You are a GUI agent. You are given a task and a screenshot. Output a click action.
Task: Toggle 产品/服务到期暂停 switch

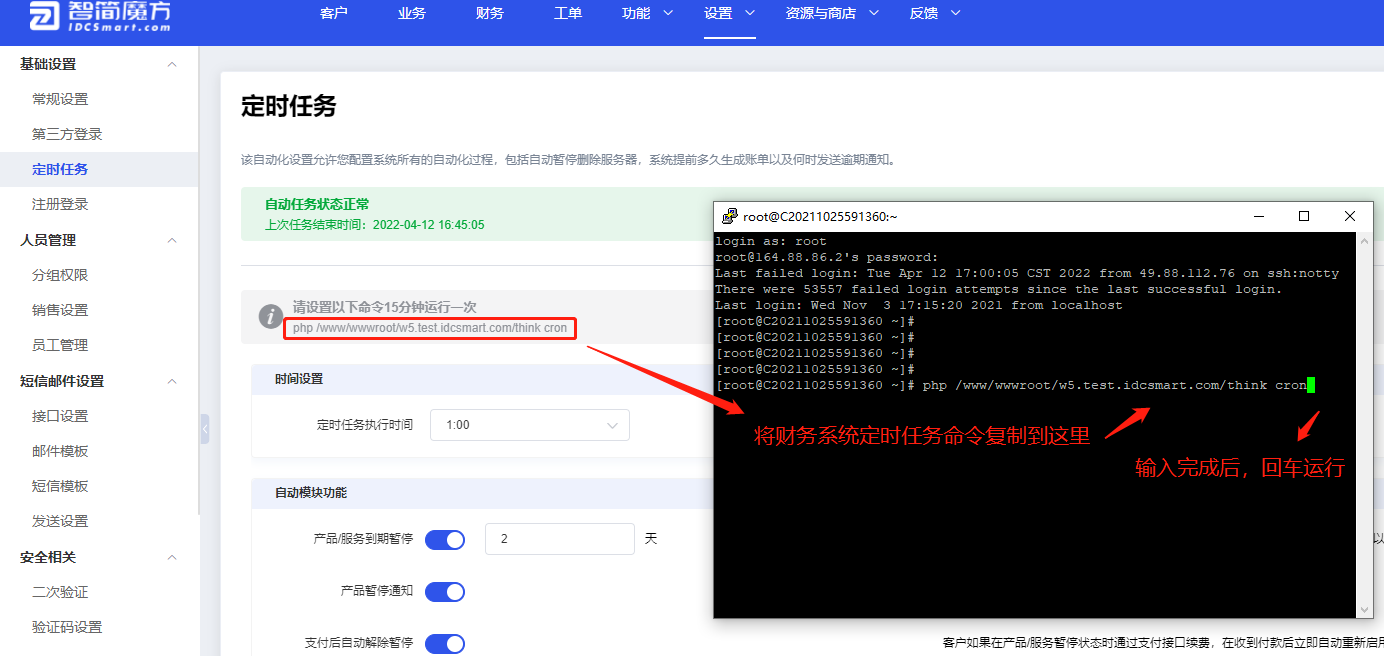coord(445,540)
